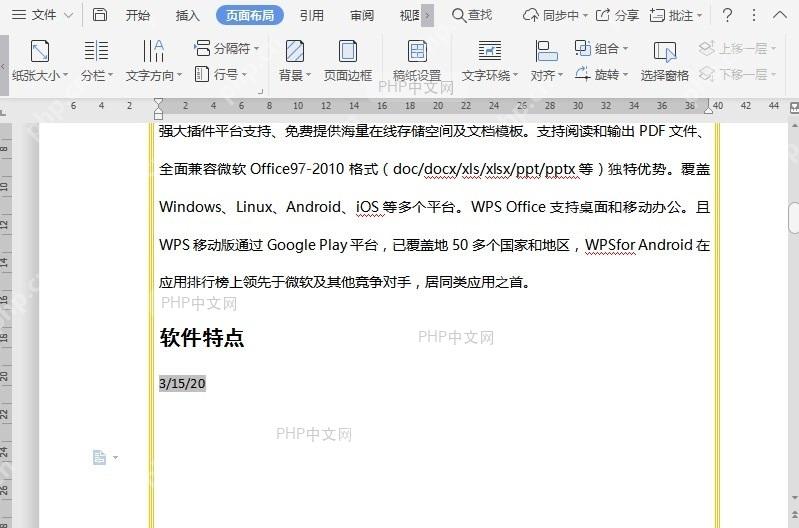799x528 pixels.
Task: Click the 软件特点 heading
Action: 202,337
